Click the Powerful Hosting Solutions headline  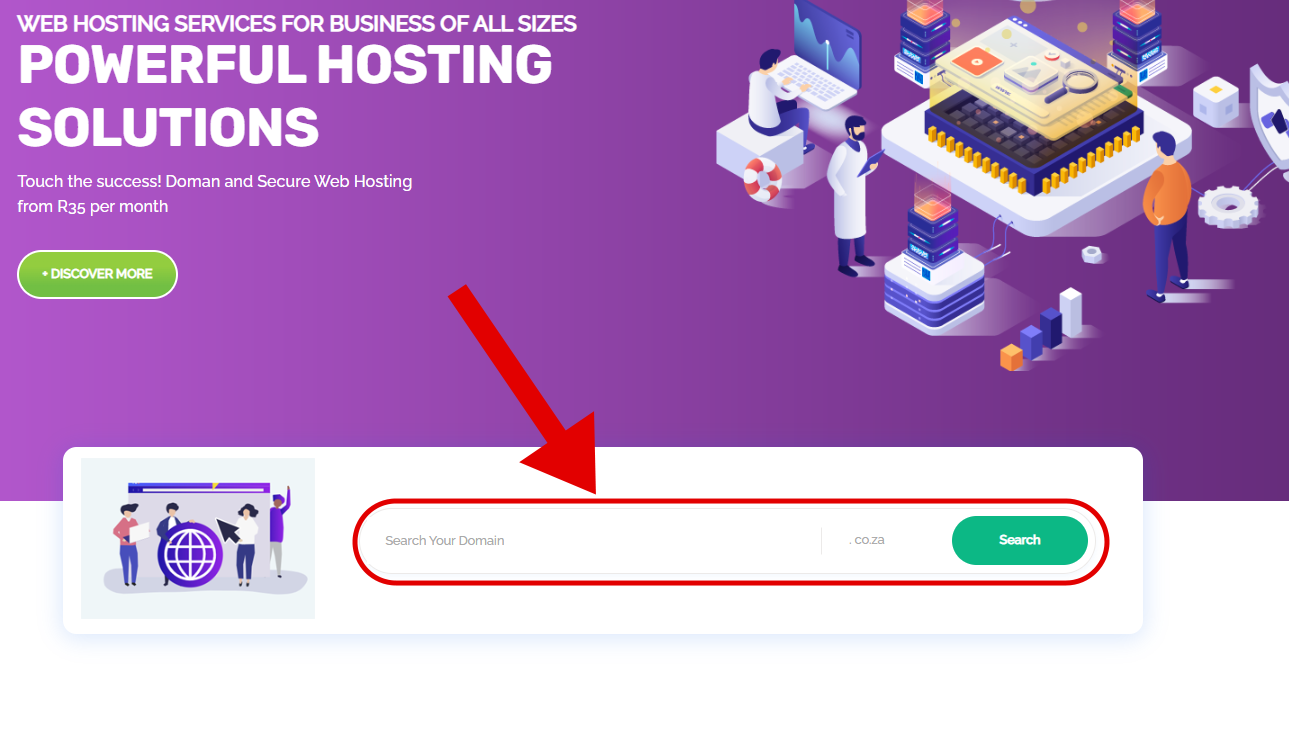[285, 96]
